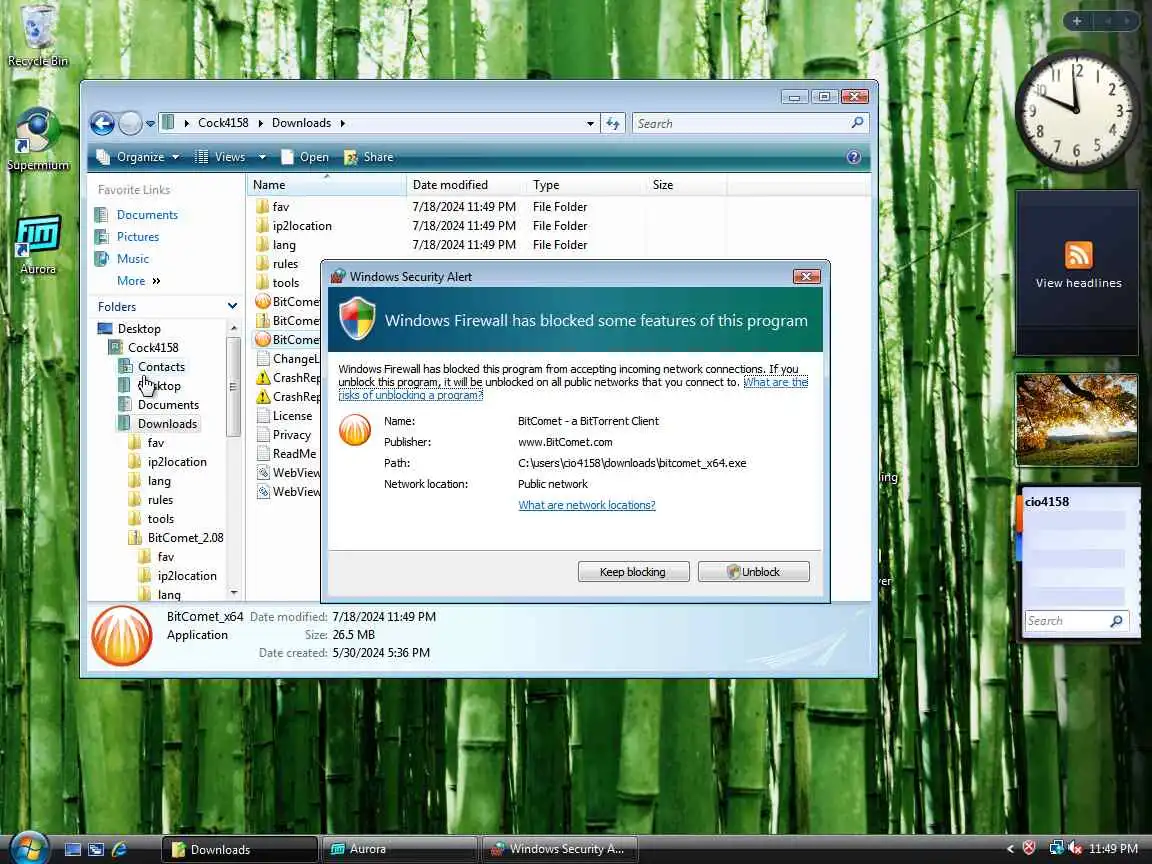Select the fav folder in file list
Screen dimensions: 1152x864
click(x=281, y=207)
